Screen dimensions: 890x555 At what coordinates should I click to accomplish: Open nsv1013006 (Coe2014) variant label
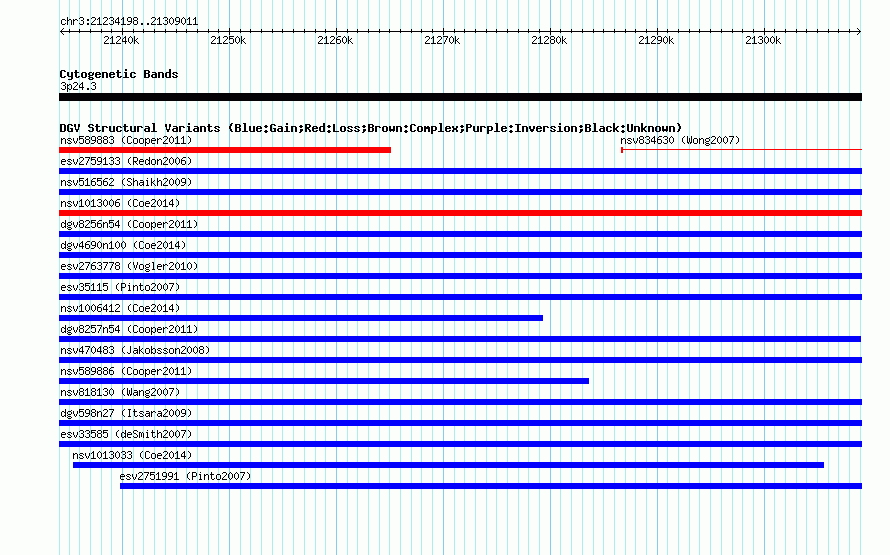tap(120, 203)
